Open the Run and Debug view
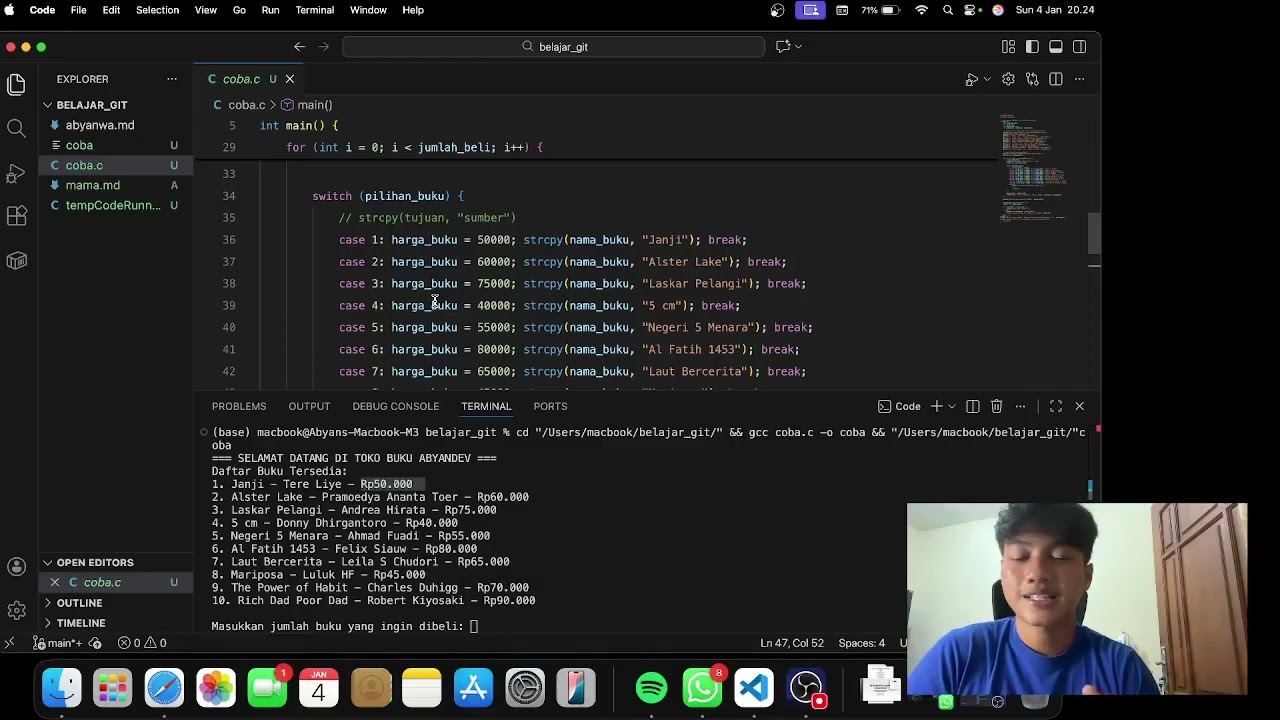1280x720 pixels. click(x=16, y=173)
